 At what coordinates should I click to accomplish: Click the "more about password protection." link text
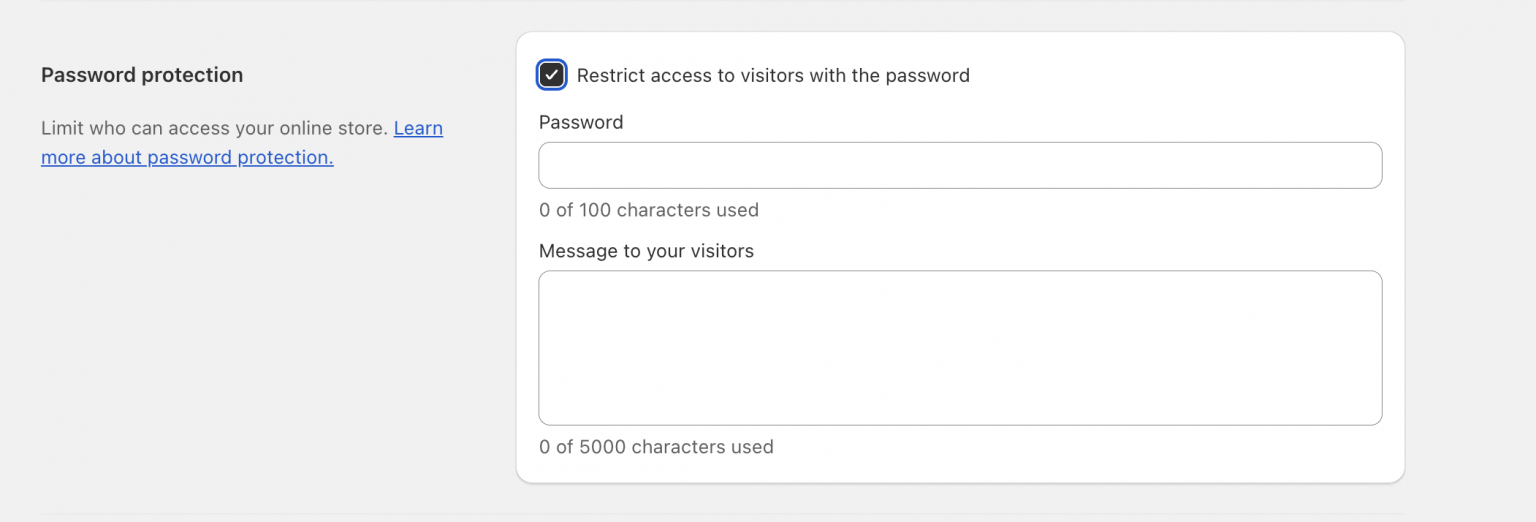(187, 158)
